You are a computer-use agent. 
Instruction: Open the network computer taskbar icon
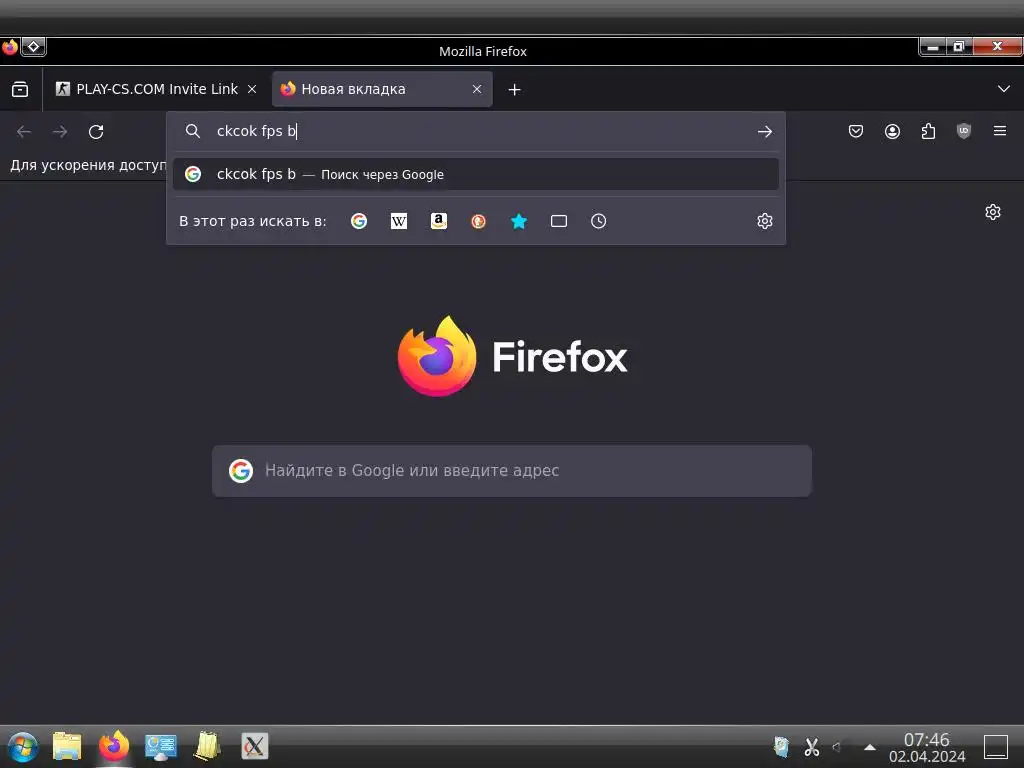coord(161,747)
